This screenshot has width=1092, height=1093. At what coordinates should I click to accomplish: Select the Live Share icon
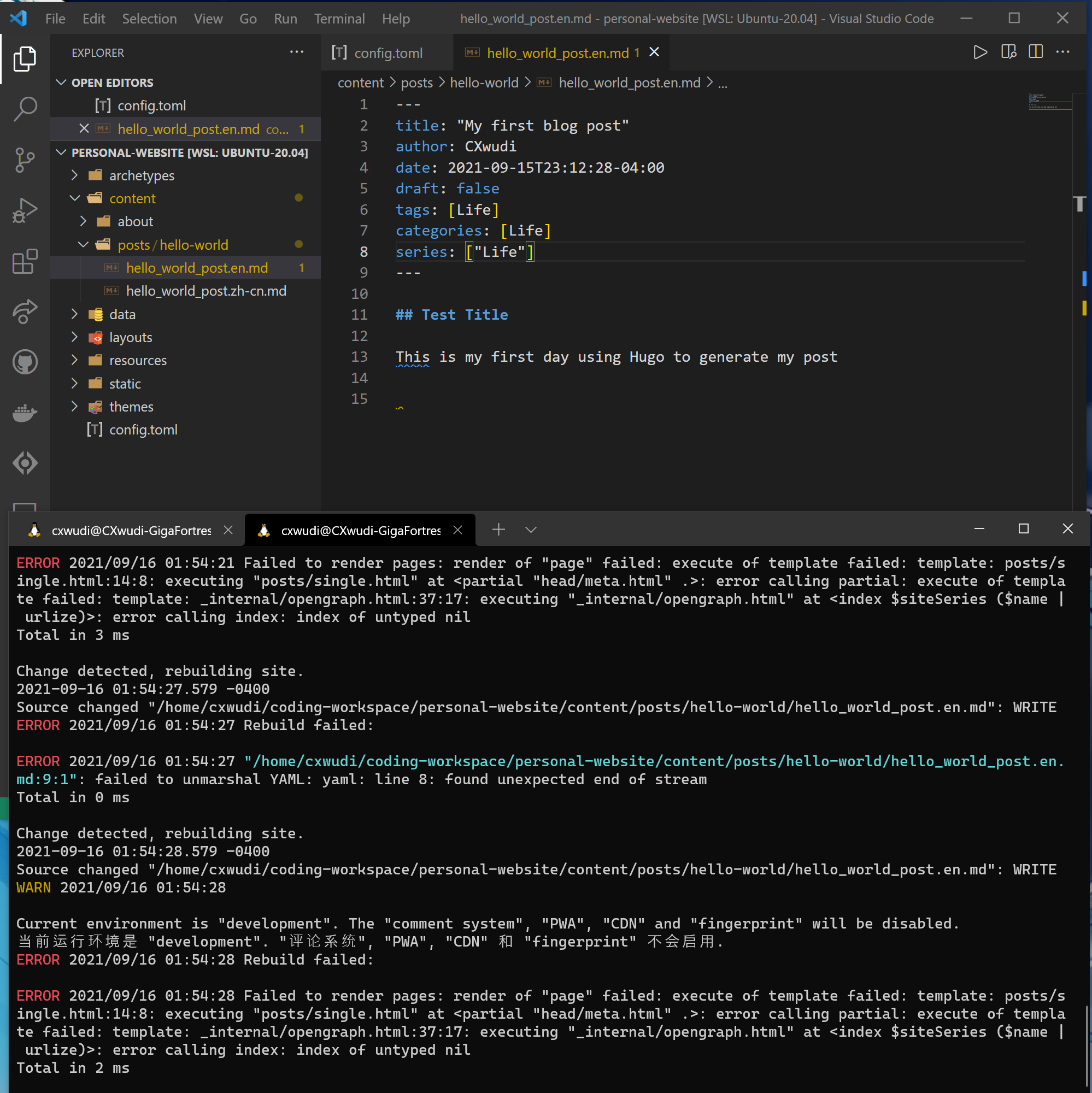25,312
